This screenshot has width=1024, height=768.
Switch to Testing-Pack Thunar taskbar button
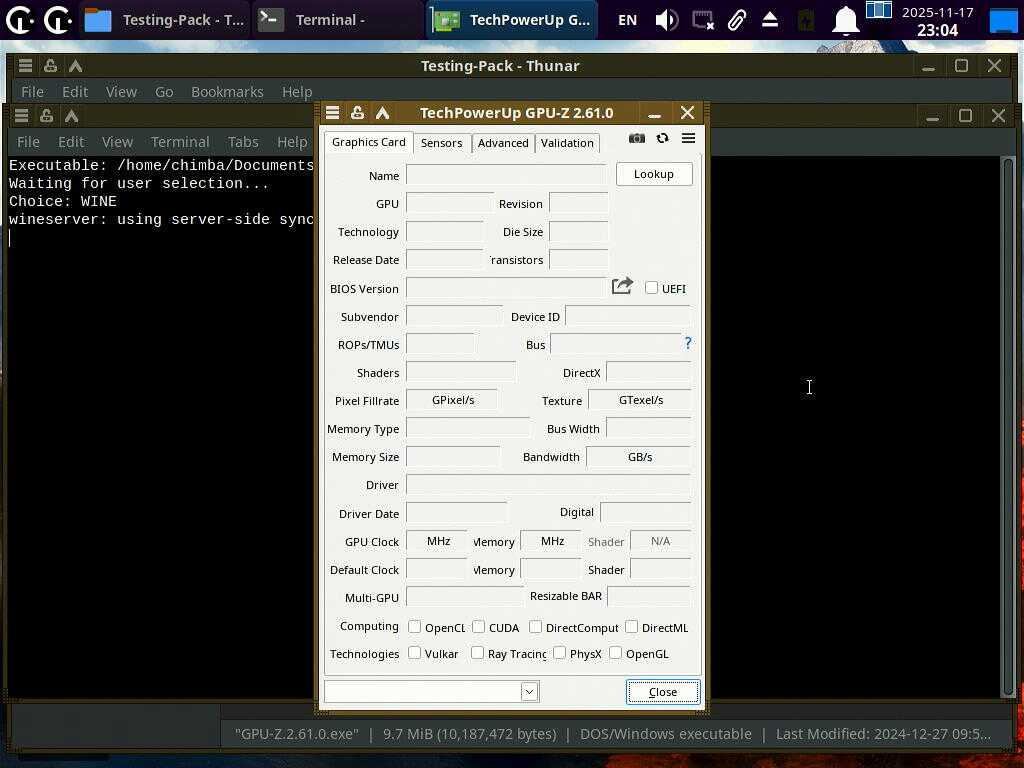(165, 20)
